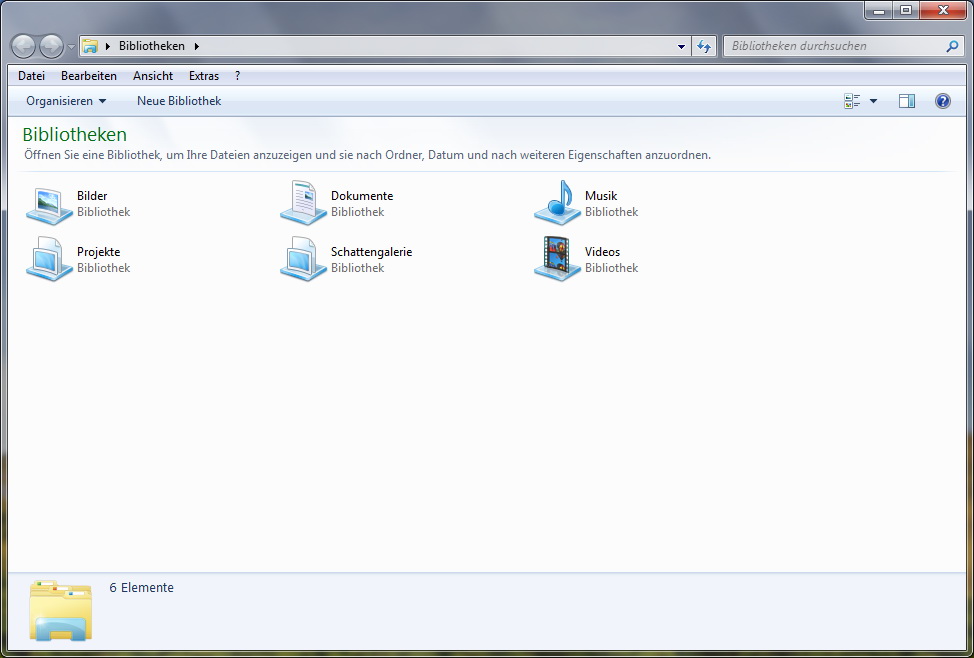The height and width of the screenshot is (658, 974).
Task: Minimize the Explorer window
Action: click(x=878, y=11)
